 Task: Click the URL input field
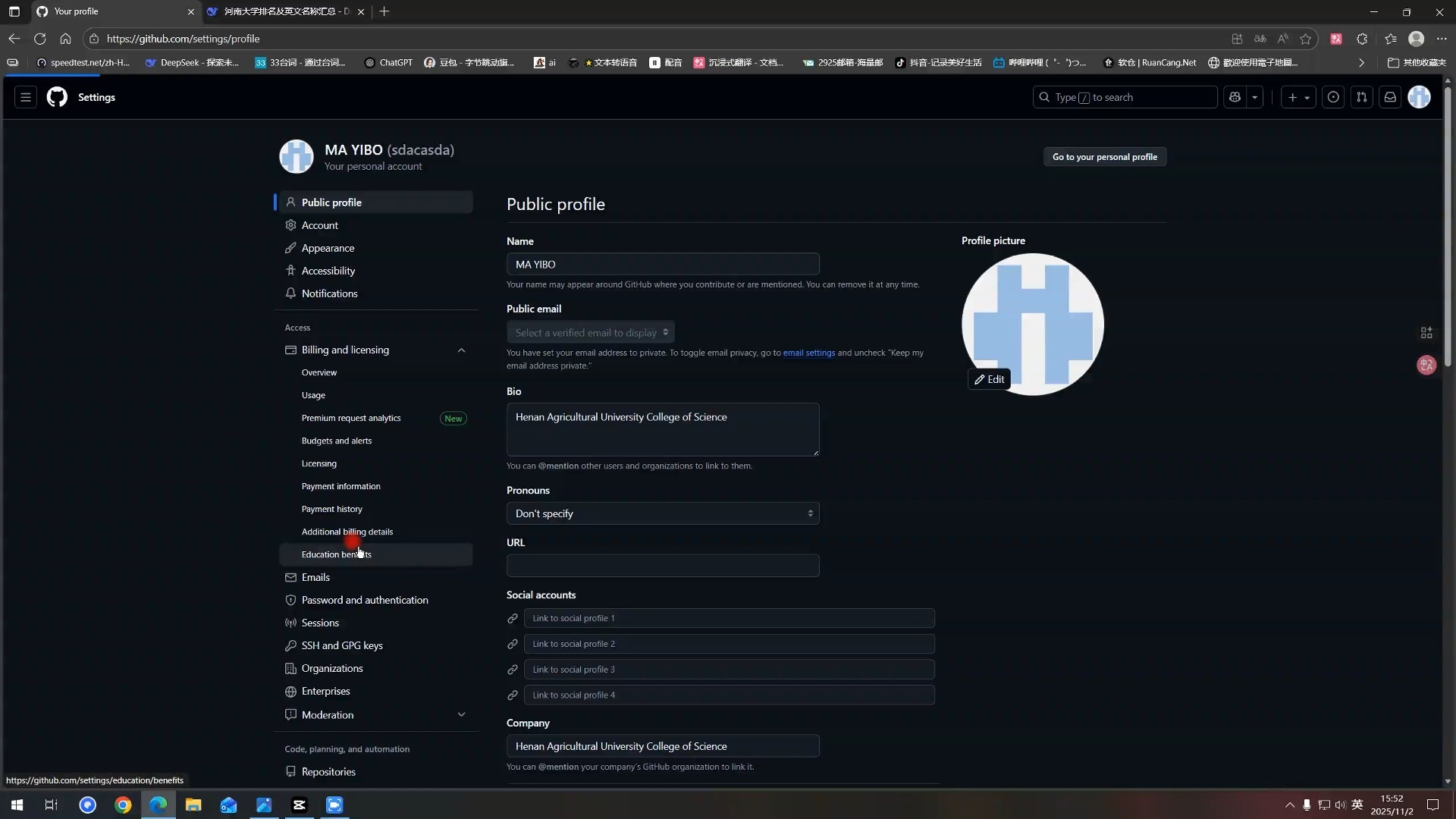(662, 566)
